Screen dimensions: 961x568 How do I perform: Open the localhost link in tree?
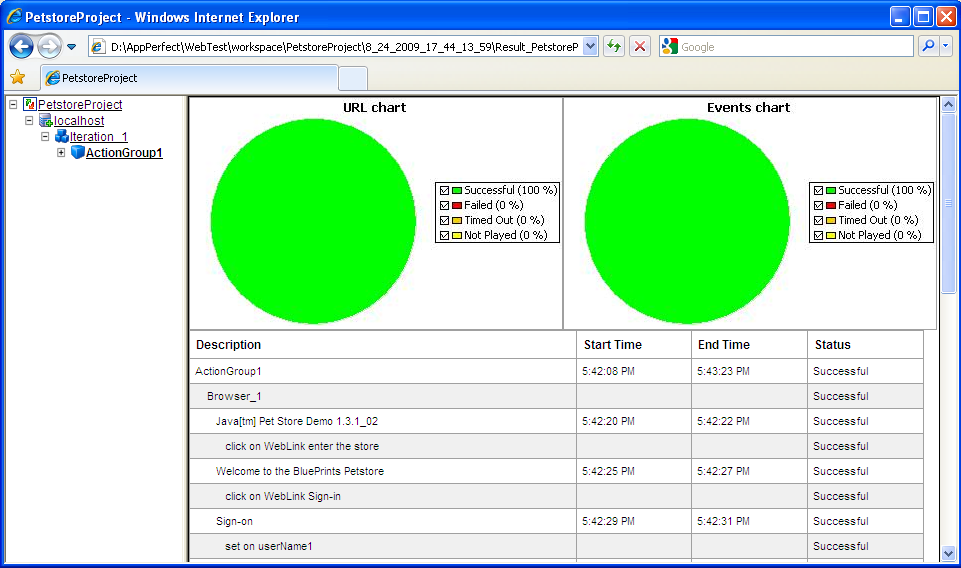click(79, 121)
